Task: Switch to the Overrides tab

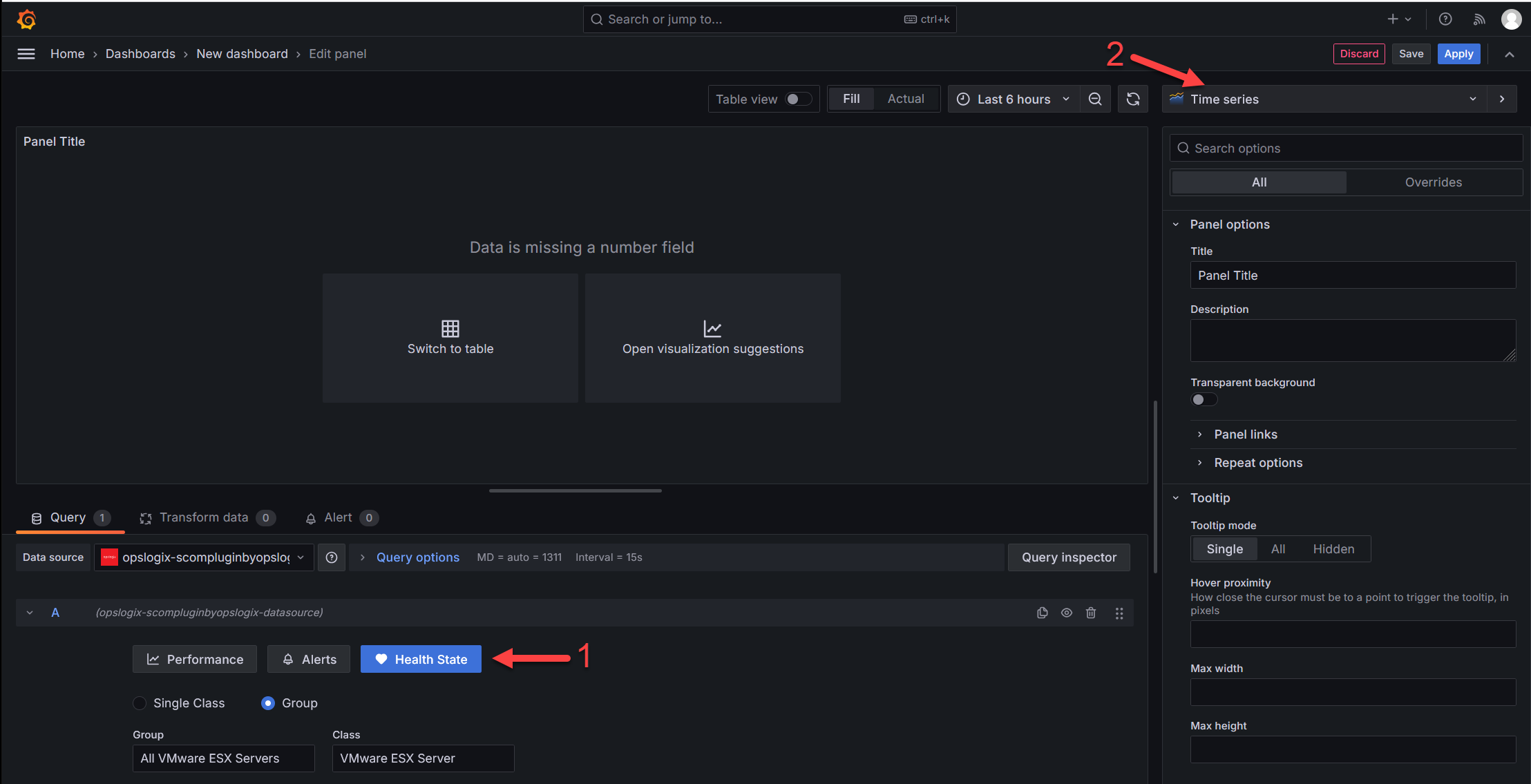Action: [1433, 182]
